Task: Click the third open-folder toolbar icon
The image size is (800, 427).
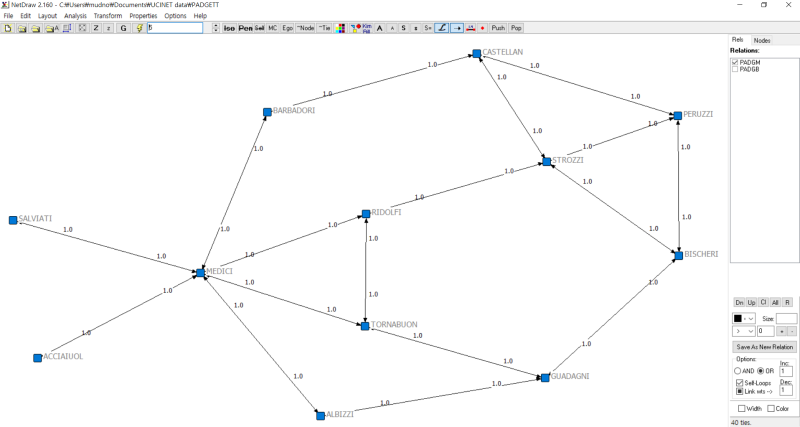Action: tap(36, 28)
